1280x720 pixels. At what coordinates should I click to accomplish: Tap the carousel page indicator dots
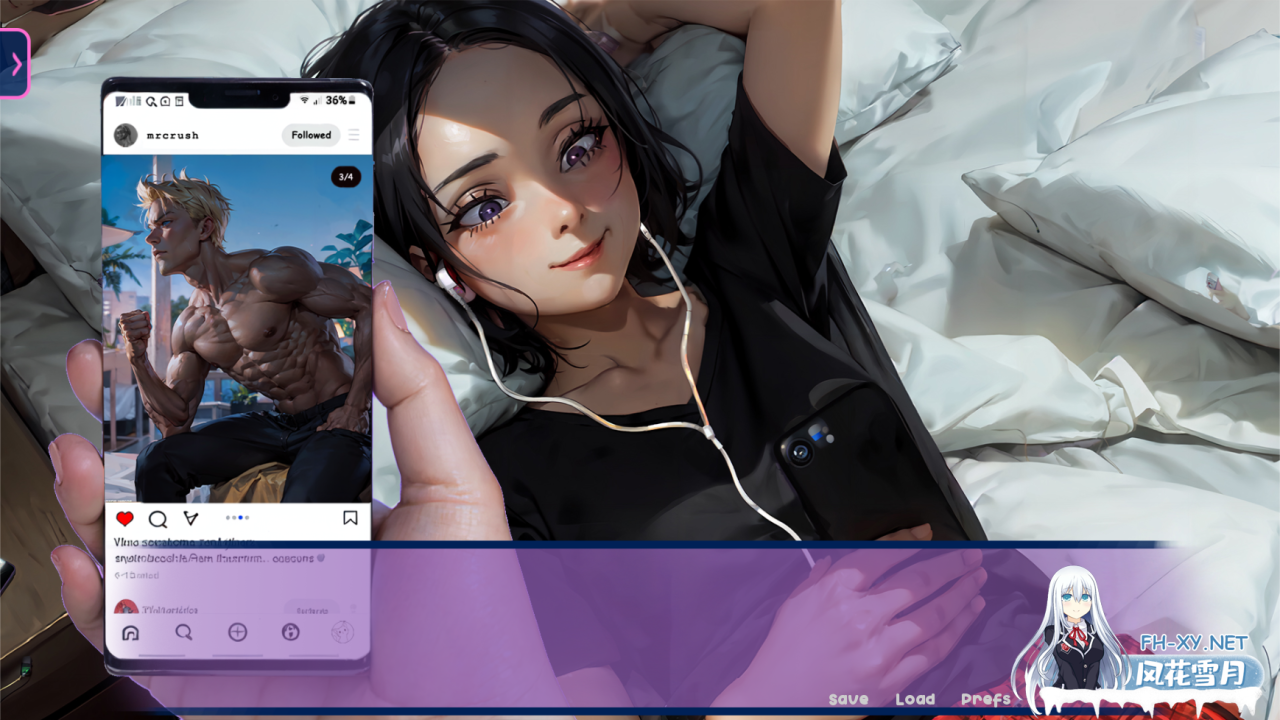pos(237,518)
